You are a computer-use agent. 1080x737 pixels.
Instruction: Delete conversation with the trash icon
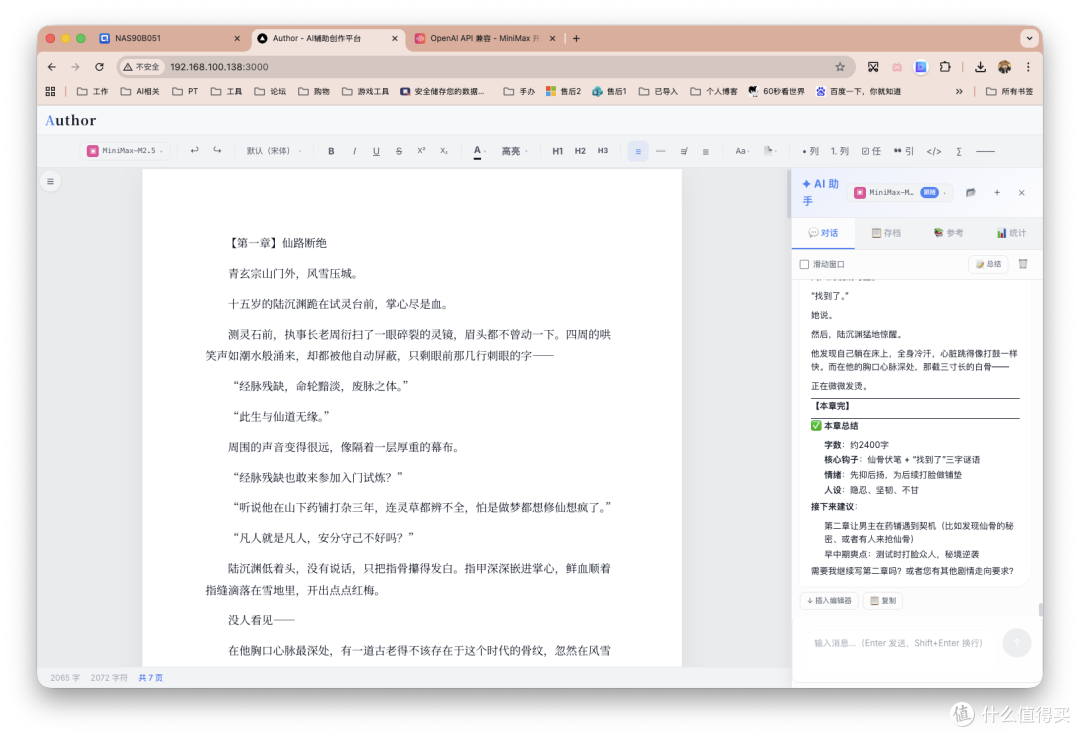[x=1023, y=264]
